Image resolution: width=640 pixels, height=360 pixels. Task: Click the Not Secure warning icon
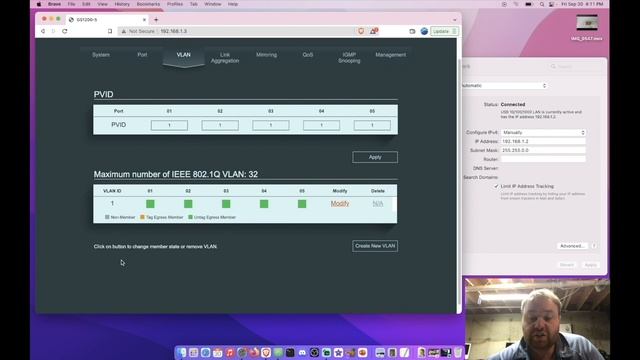click(124, 31)
